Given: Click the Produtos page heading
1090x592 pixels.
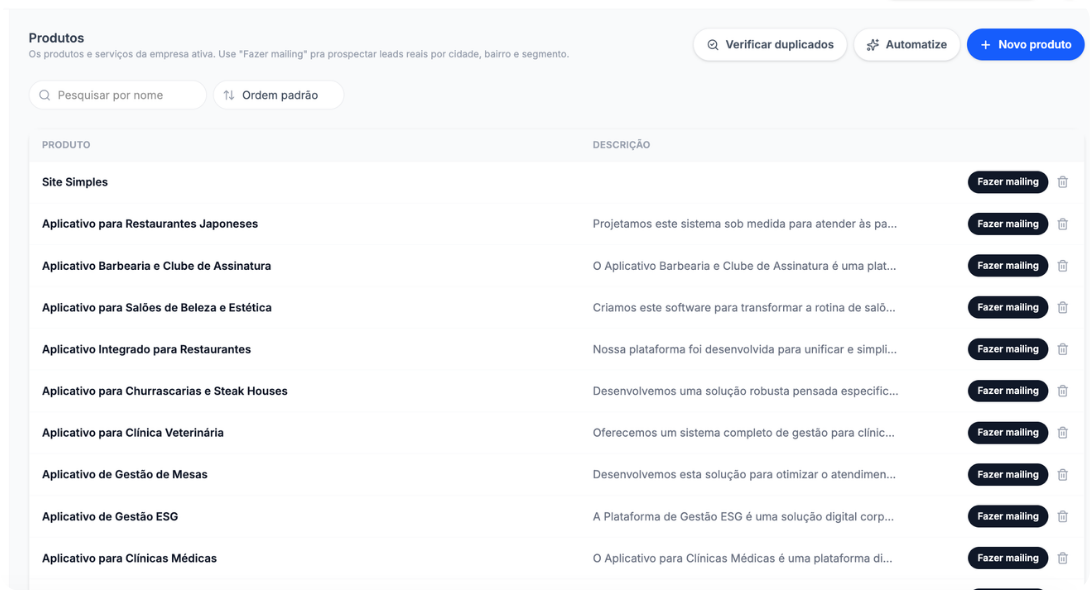Looking at the screenshot, I should 56,38.
